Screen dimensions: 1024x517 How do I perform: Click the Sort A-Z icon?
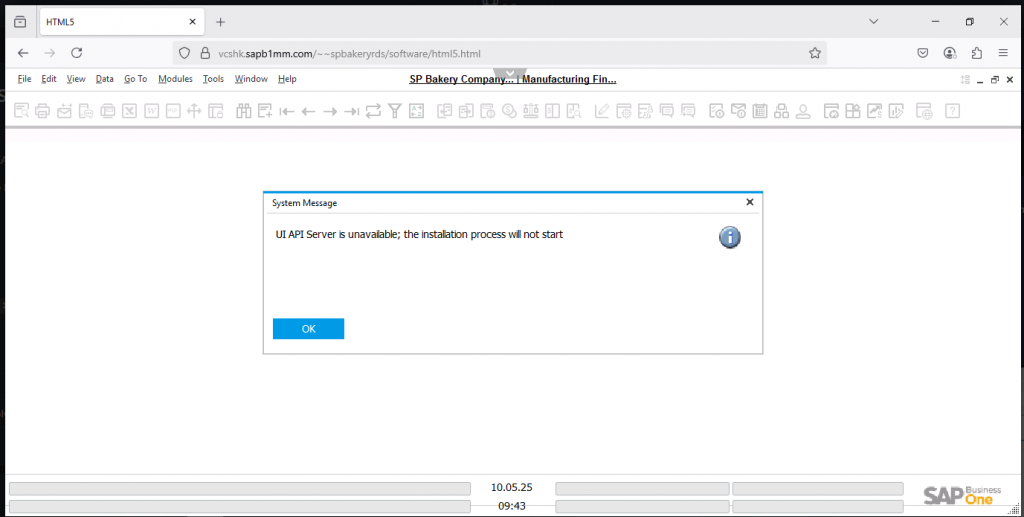point(417,112)
